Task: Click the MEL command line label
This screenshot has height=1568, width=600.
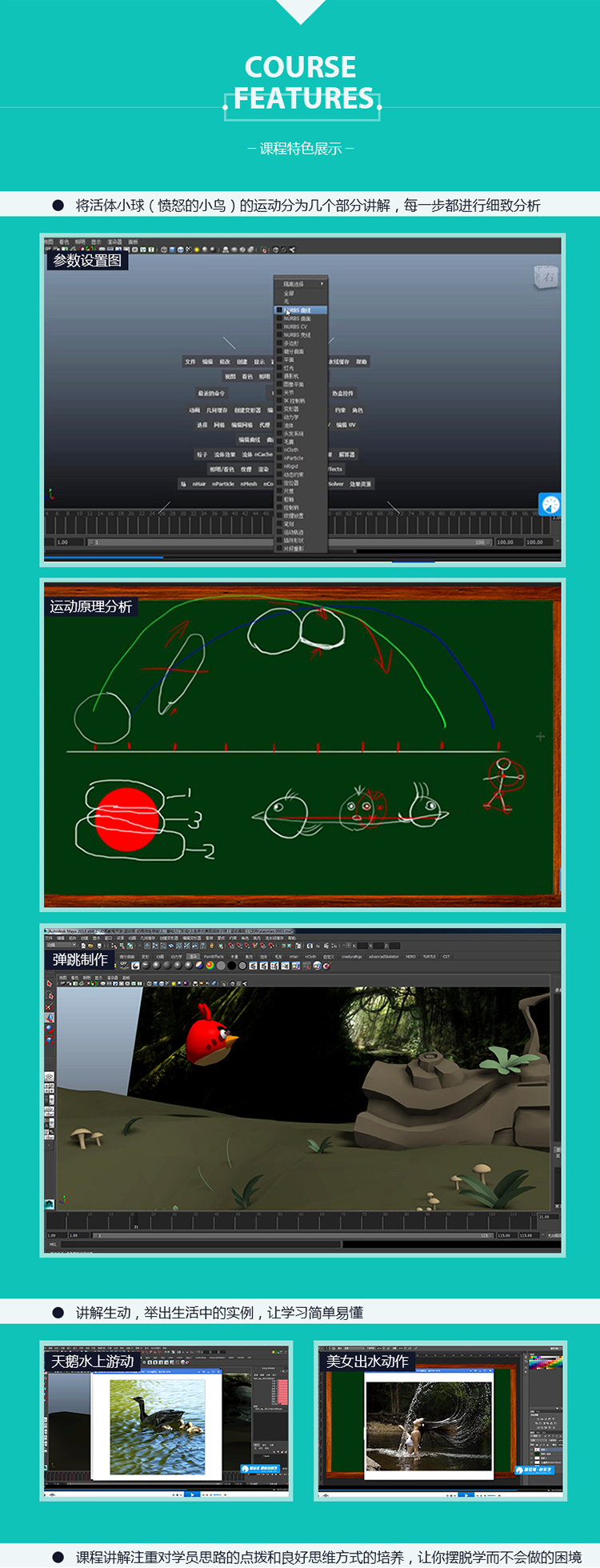Action: coord(53,1244)
